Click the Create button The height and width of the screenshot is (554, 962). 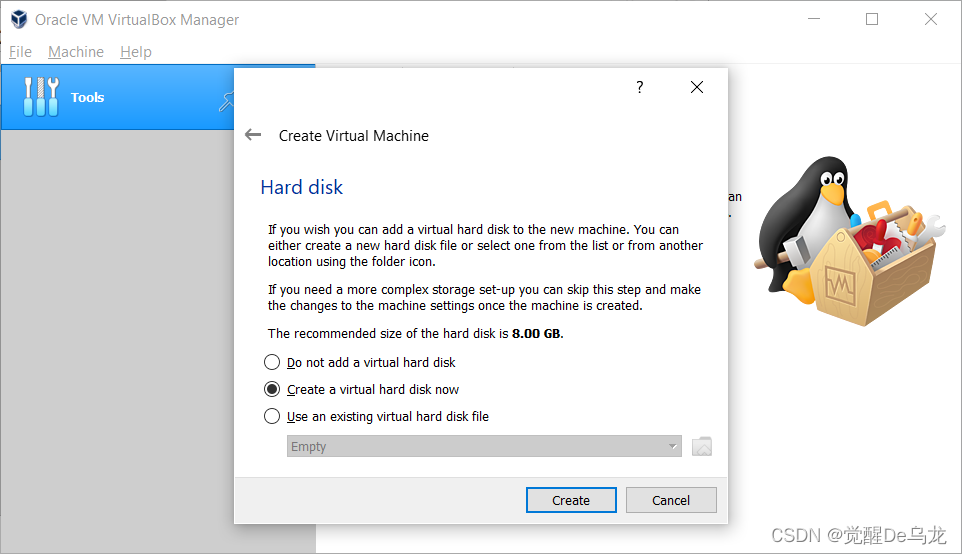click(571, 500)
